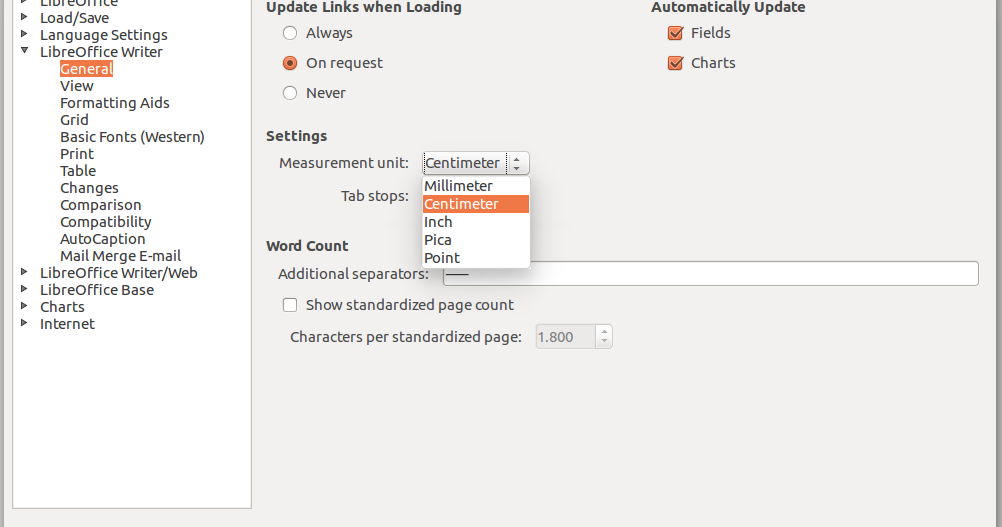Image resolution: width=1002 pixels, height=527 pixels.
Task: Enable Show standardized page count
Action: [x=290, y=305]
